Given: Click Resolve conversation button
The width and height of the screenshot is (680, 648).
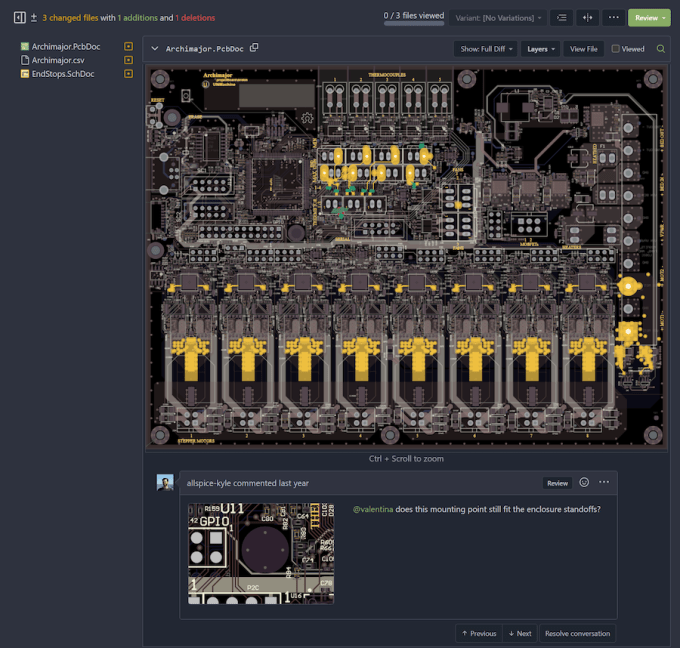Looking at the screenshot, I should pos(576,633).
